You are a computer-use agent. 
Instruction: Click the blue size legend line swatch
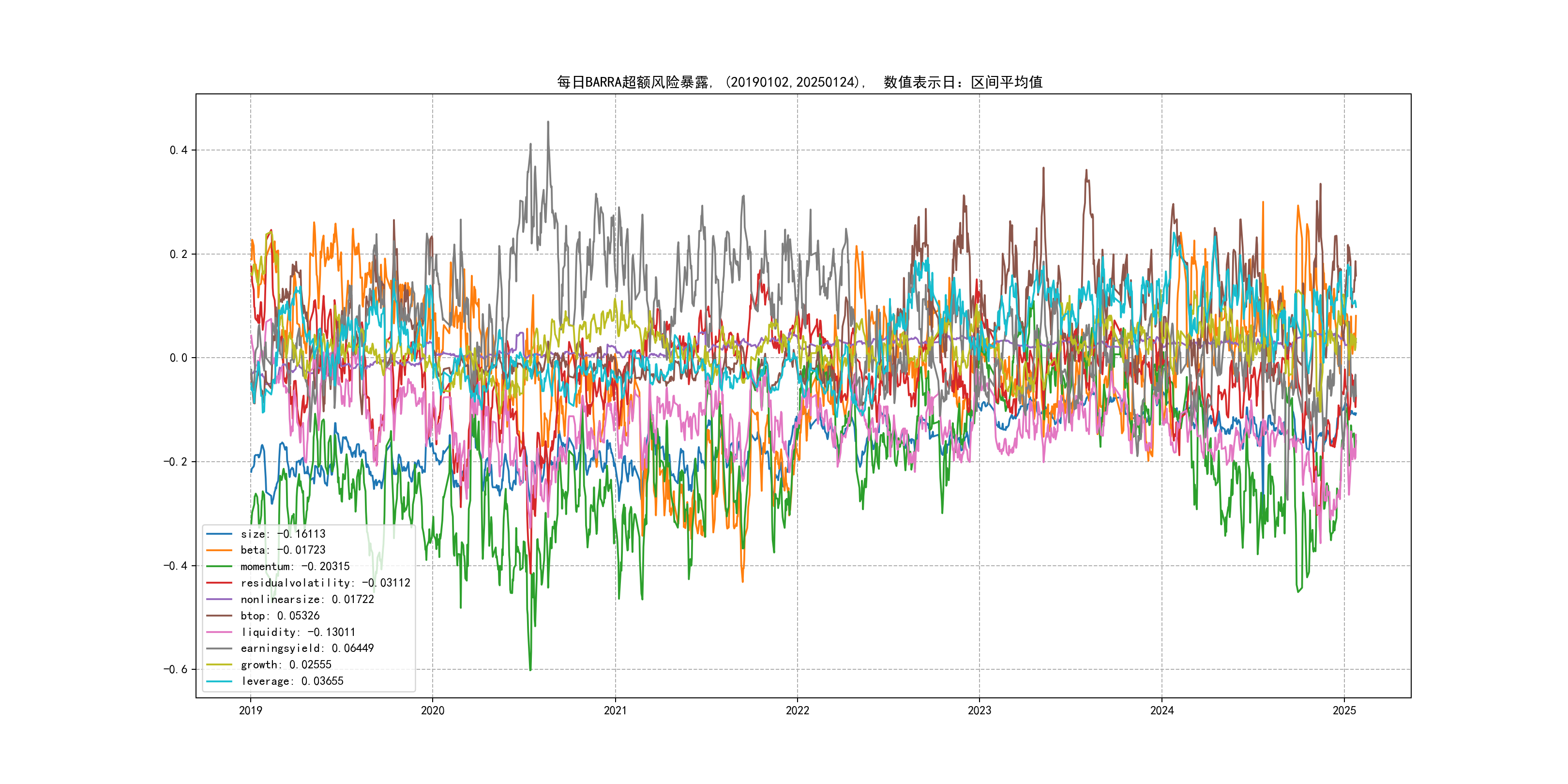tap(219, 534)
